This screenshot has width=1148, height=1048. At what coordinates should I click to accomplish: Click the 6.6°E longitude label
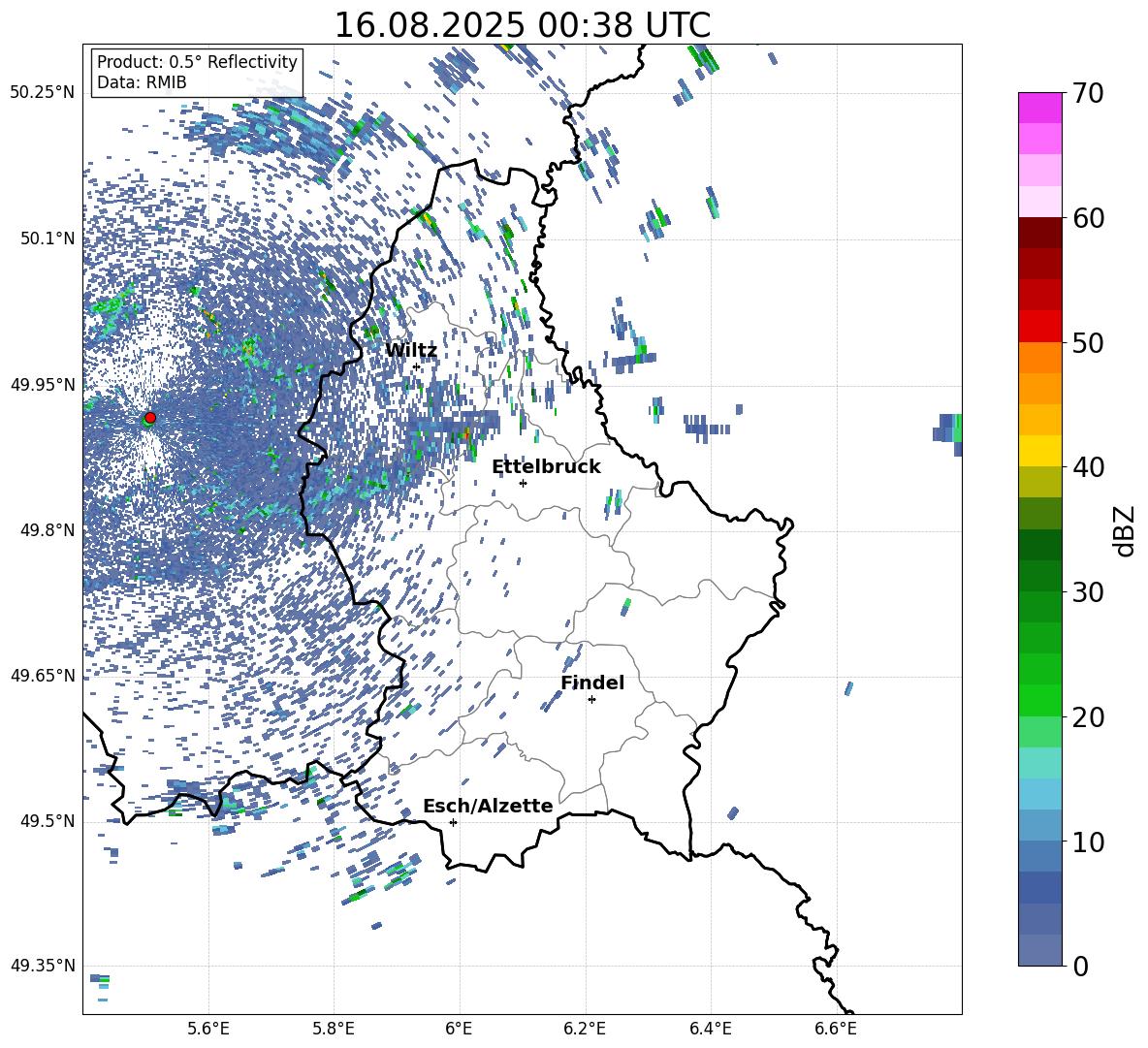pos(836,1029)
